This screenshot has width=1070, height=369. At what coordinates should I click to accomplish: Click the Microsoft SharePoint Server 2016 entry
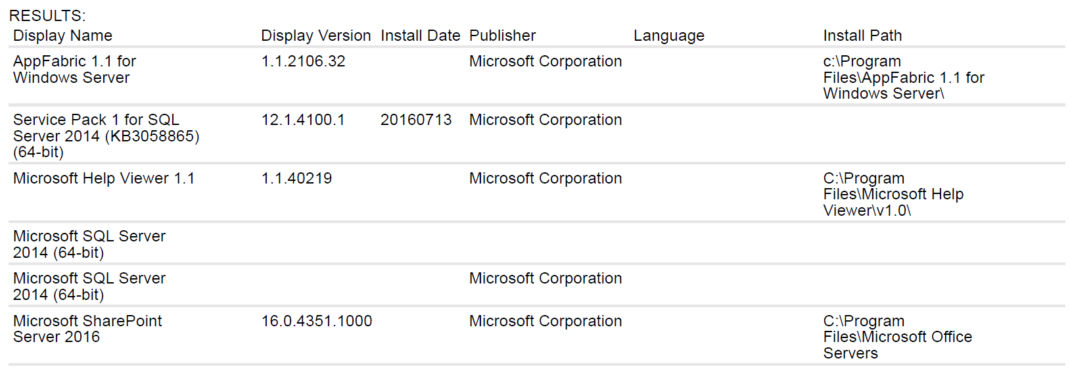point(87,329)
